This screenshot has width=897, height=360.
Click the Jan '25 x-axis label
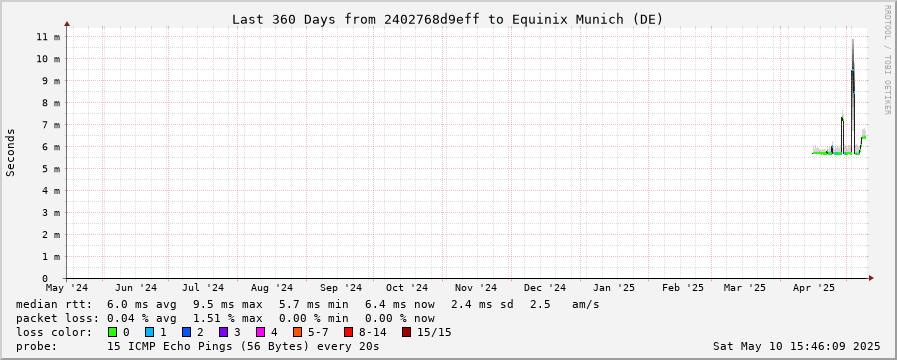(613, 288)
